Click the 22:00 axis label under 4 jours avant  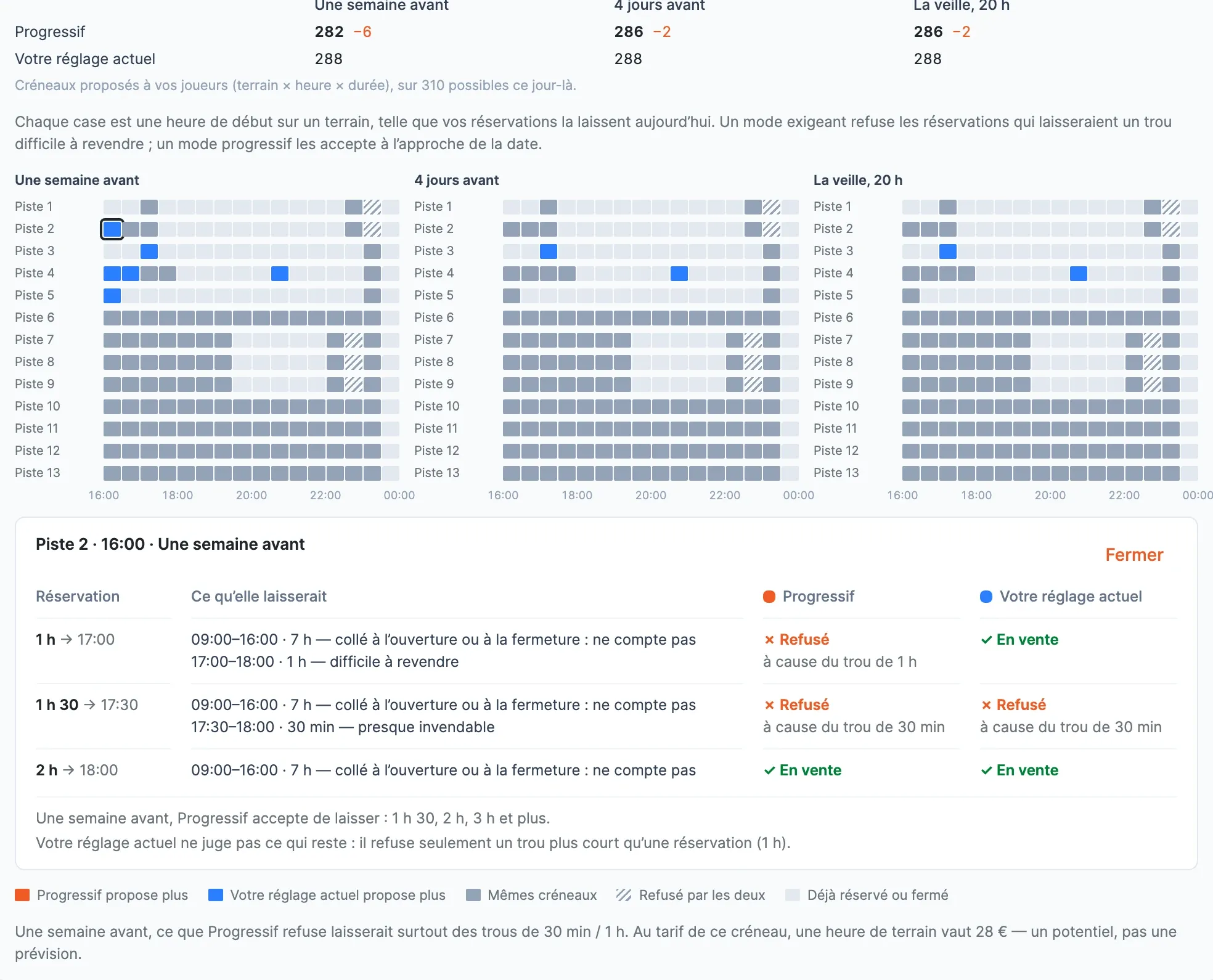pos(725,496)
